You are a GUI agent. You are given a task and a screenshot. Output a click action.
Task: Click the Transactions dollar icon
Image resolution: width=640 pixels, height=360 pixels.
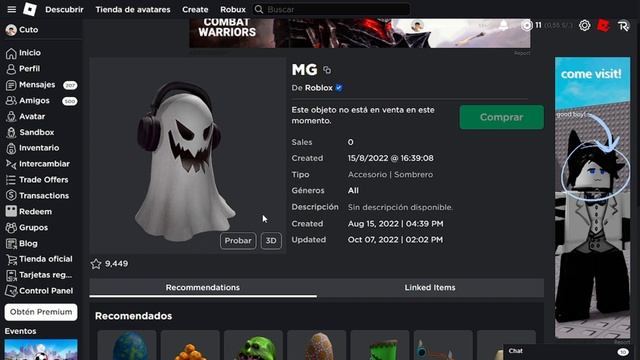click(x=11, y=196)
